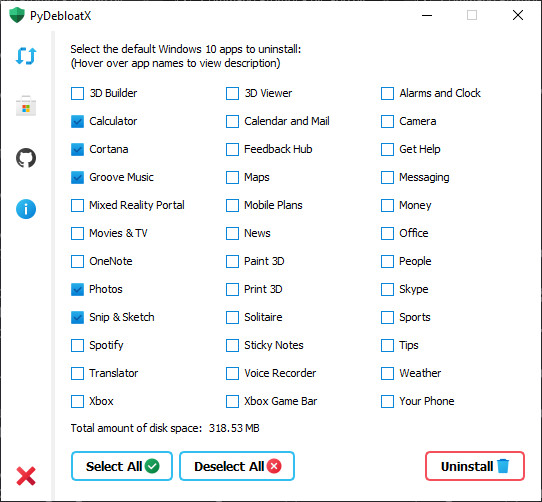Viewport: 542px width, 502px height.
Task: Click 'Select the default Windows 10 apps' heading
Action: 186,49
